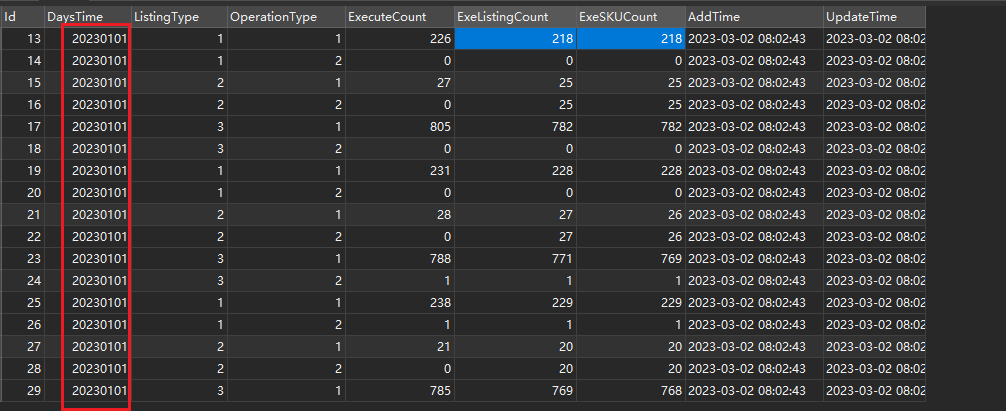Select row with Id 24

pos(463,280)
